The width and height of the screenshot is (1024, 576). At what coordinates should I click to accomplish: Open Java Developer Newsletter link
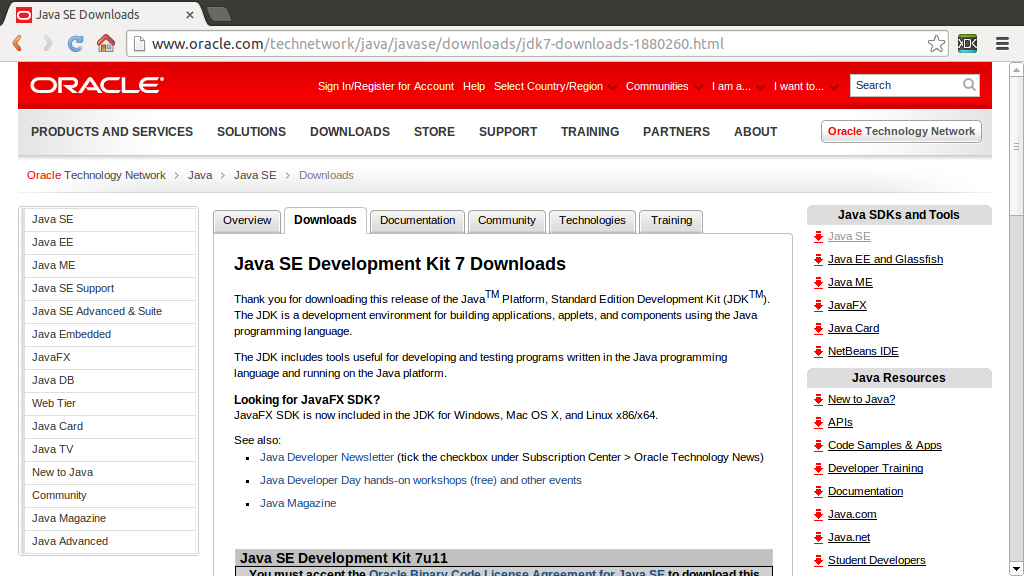coord(327,457)
